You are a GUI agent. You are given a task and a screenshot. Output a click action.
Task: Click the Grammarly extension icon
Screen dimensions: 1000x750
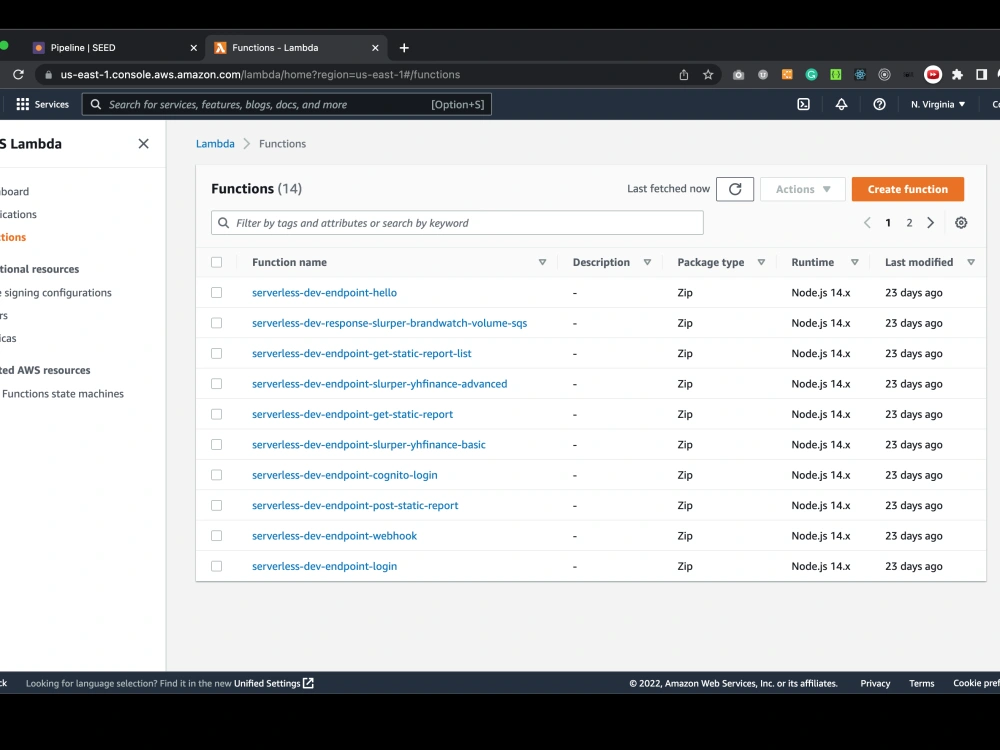pos(811,75)
